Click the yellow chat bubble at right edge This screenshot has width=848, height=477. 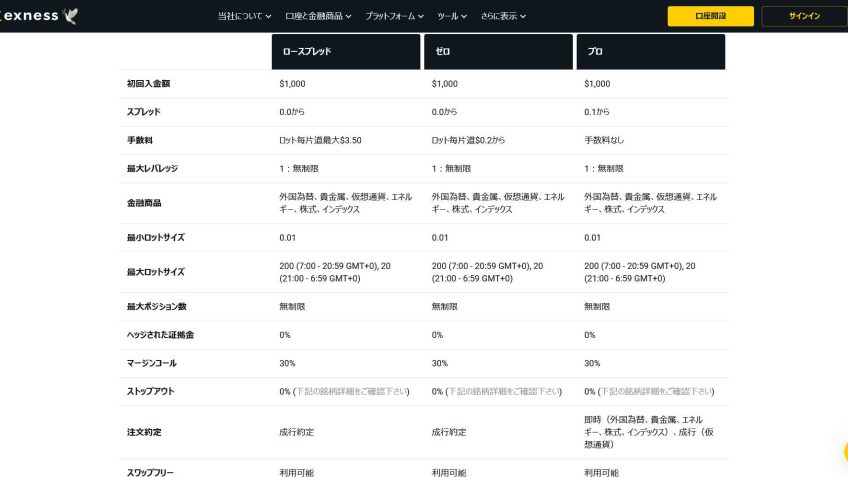843,451
